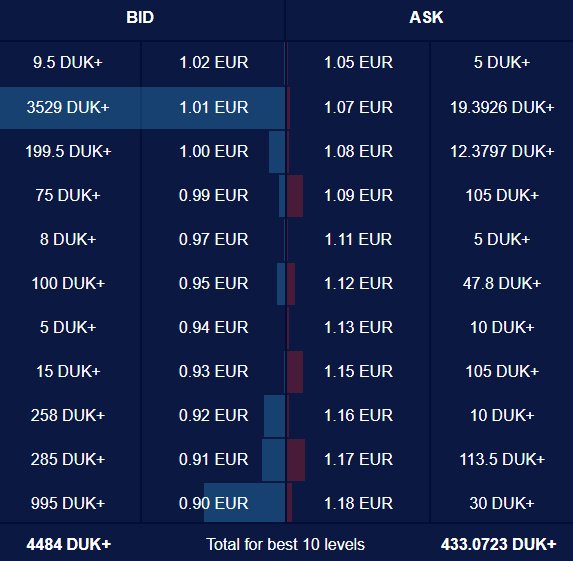
Task: Click the 995 DUK+ bid volume
Action: point(68,503)
